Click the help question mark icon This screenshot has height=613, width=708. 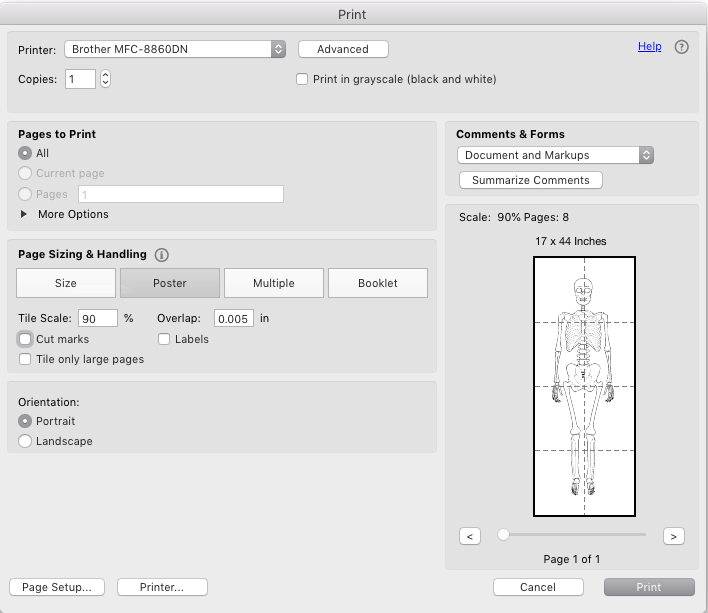[682, 47]
